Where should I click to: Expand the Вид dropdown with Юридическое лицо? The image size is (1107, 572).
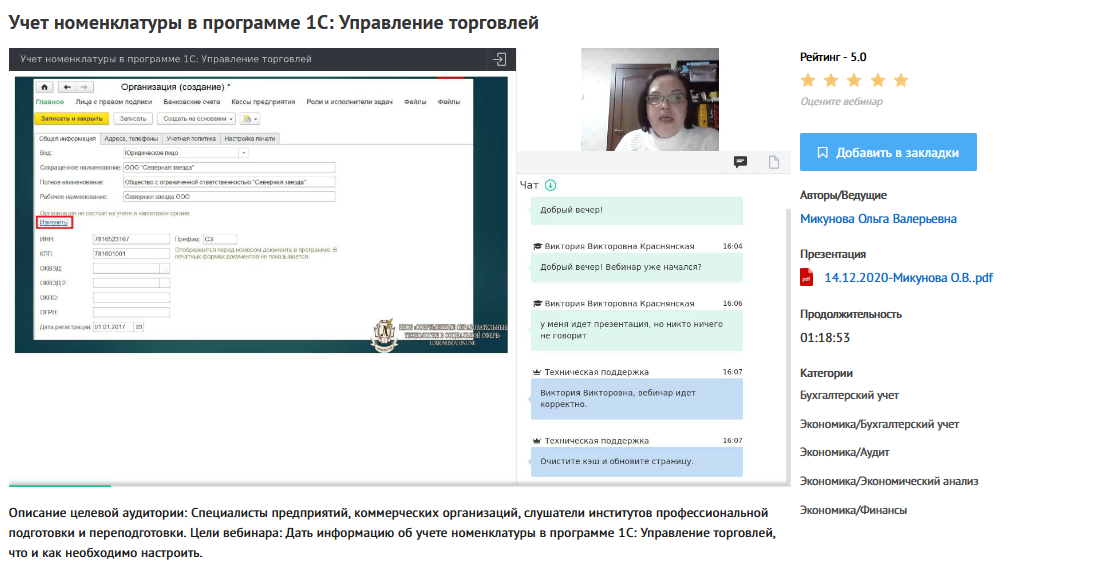244,153
